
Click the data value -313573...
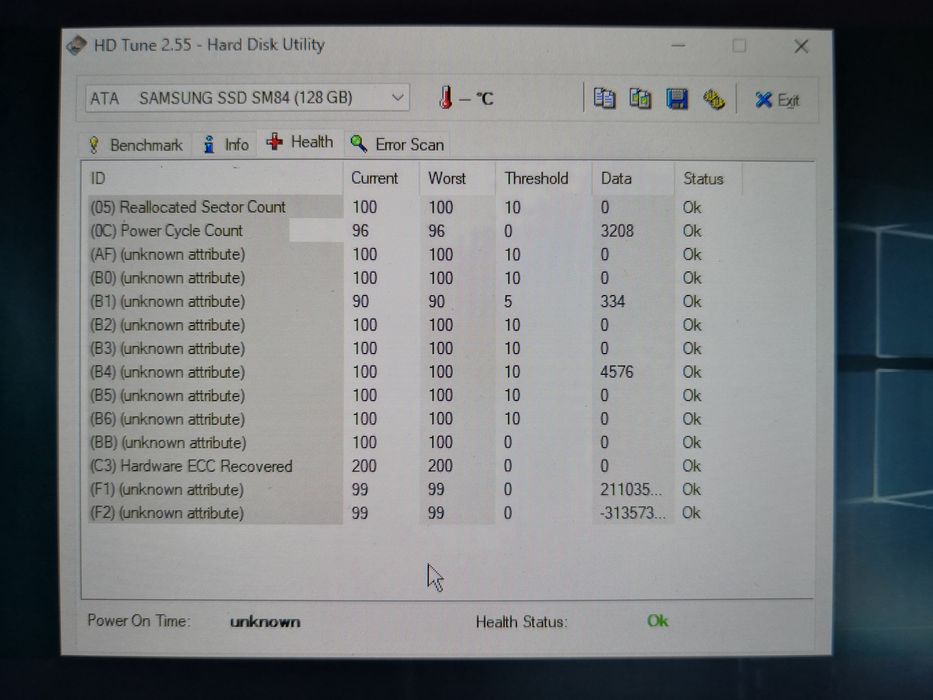[633, 513]
